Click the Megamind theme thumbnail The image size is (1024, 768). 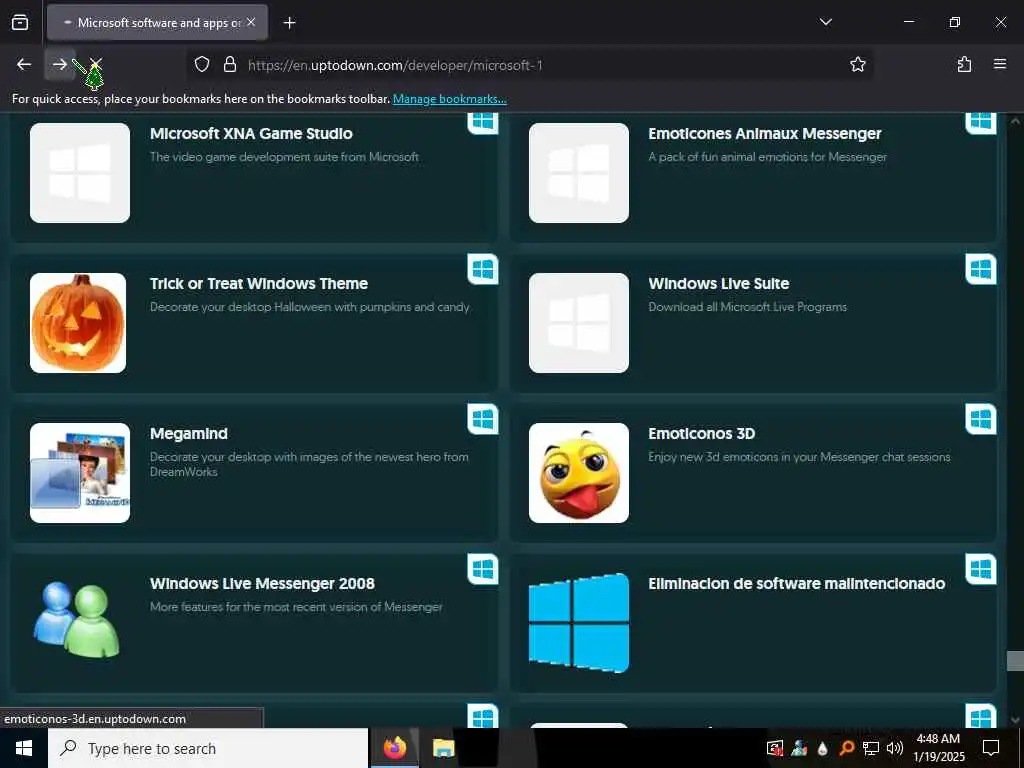80,473
